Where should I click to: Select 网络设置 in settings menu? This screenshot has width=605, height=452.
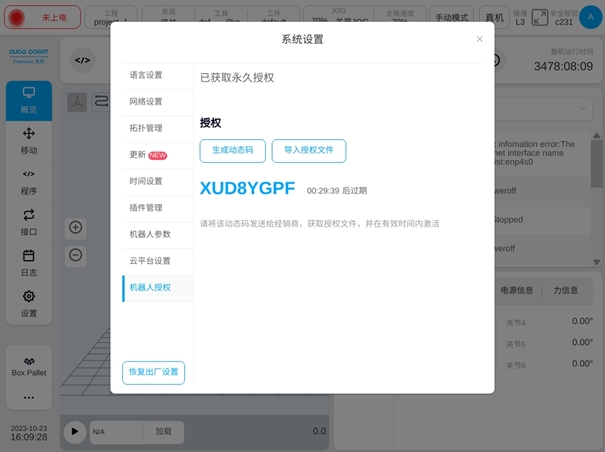pyautogui.click(x=146, y=101)
